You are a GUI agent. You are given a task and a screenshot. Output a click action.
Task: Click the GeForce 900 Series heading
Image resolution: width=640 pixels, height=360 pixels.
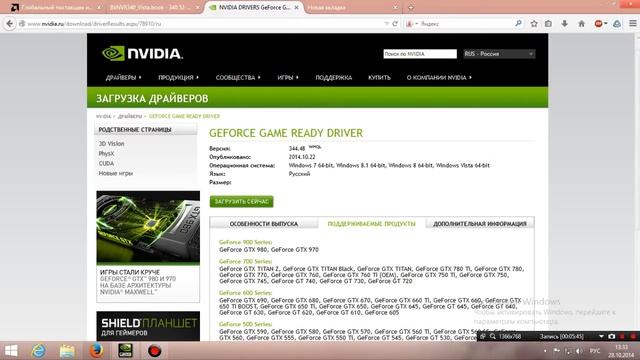click(245, 242)
